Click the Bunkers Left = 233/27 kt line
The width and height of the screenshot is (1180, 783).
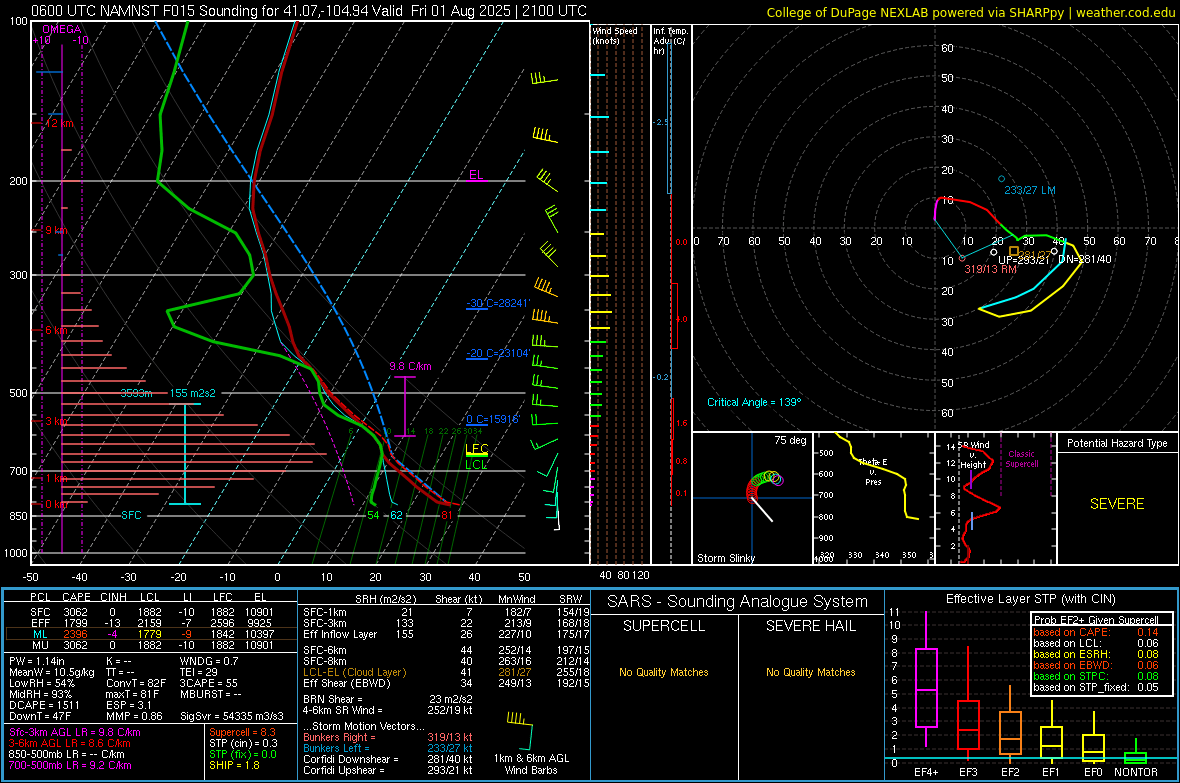[388, 748]
